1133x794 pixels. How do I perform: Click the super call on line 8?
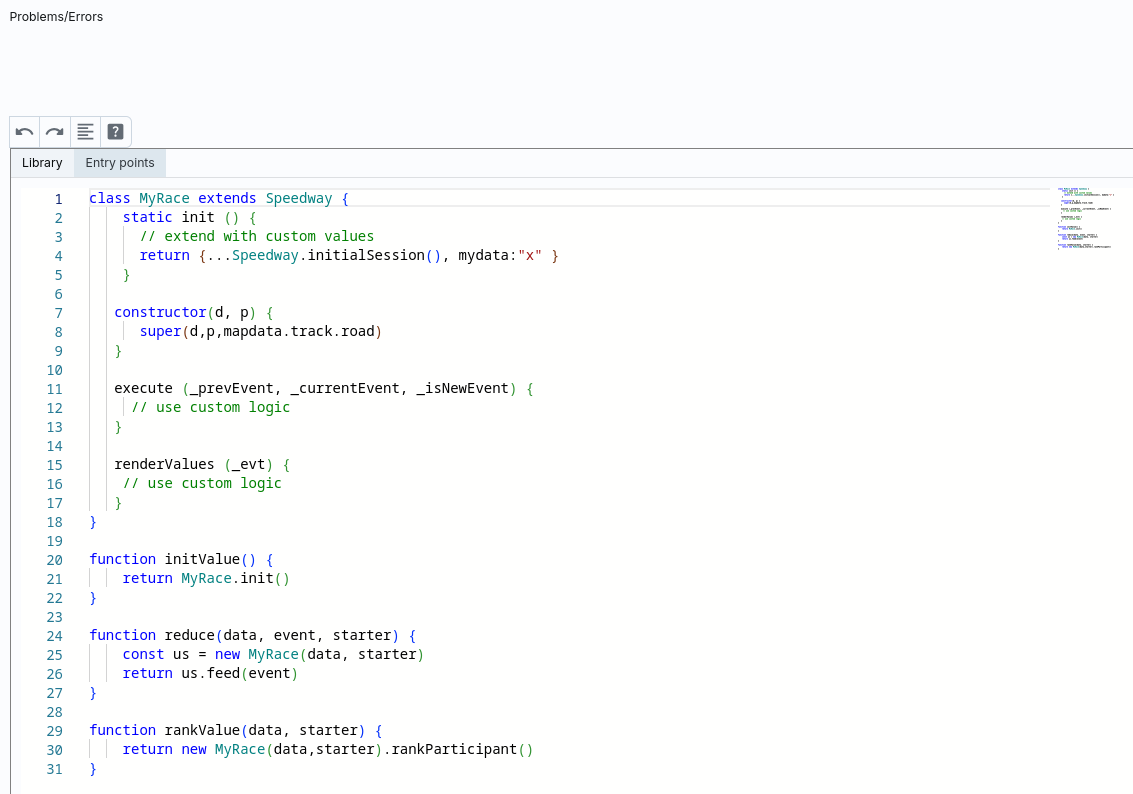coord(160,331)
